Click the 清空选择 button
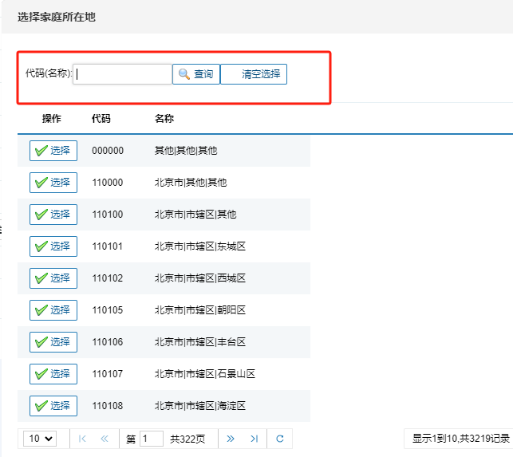The width and height of the screenshot is (513, 458). pos(254,74)
